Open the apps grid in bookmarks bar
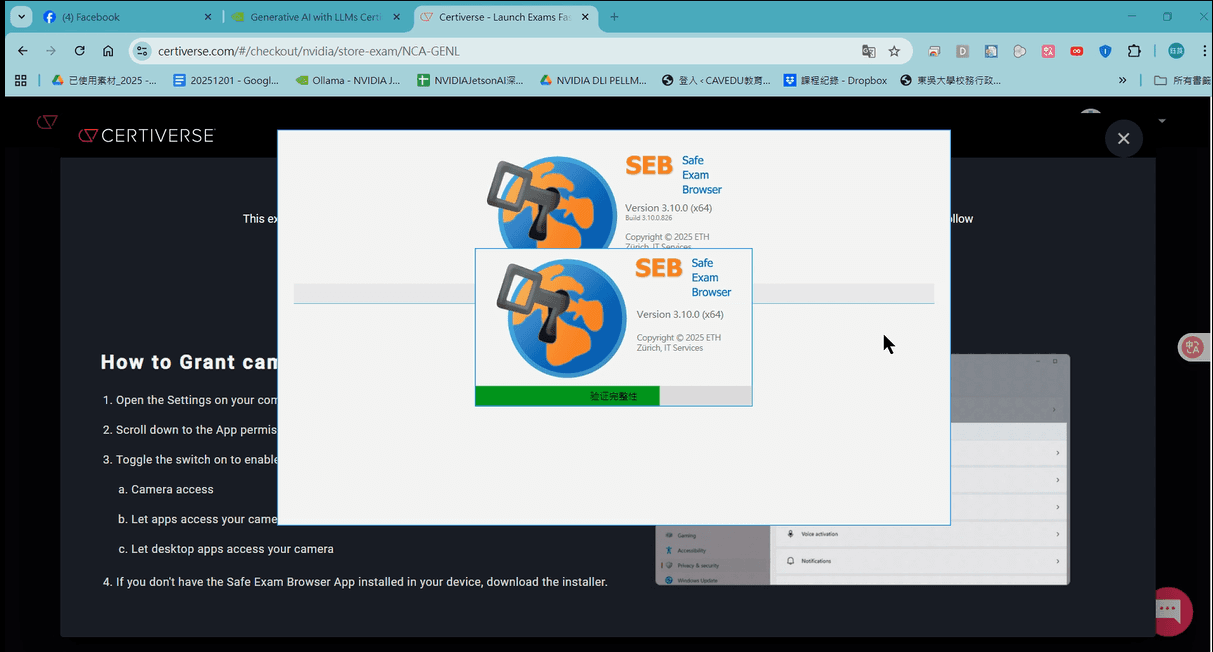The width and height of the screenshot is (1213, 652). (x=21, y=80)
